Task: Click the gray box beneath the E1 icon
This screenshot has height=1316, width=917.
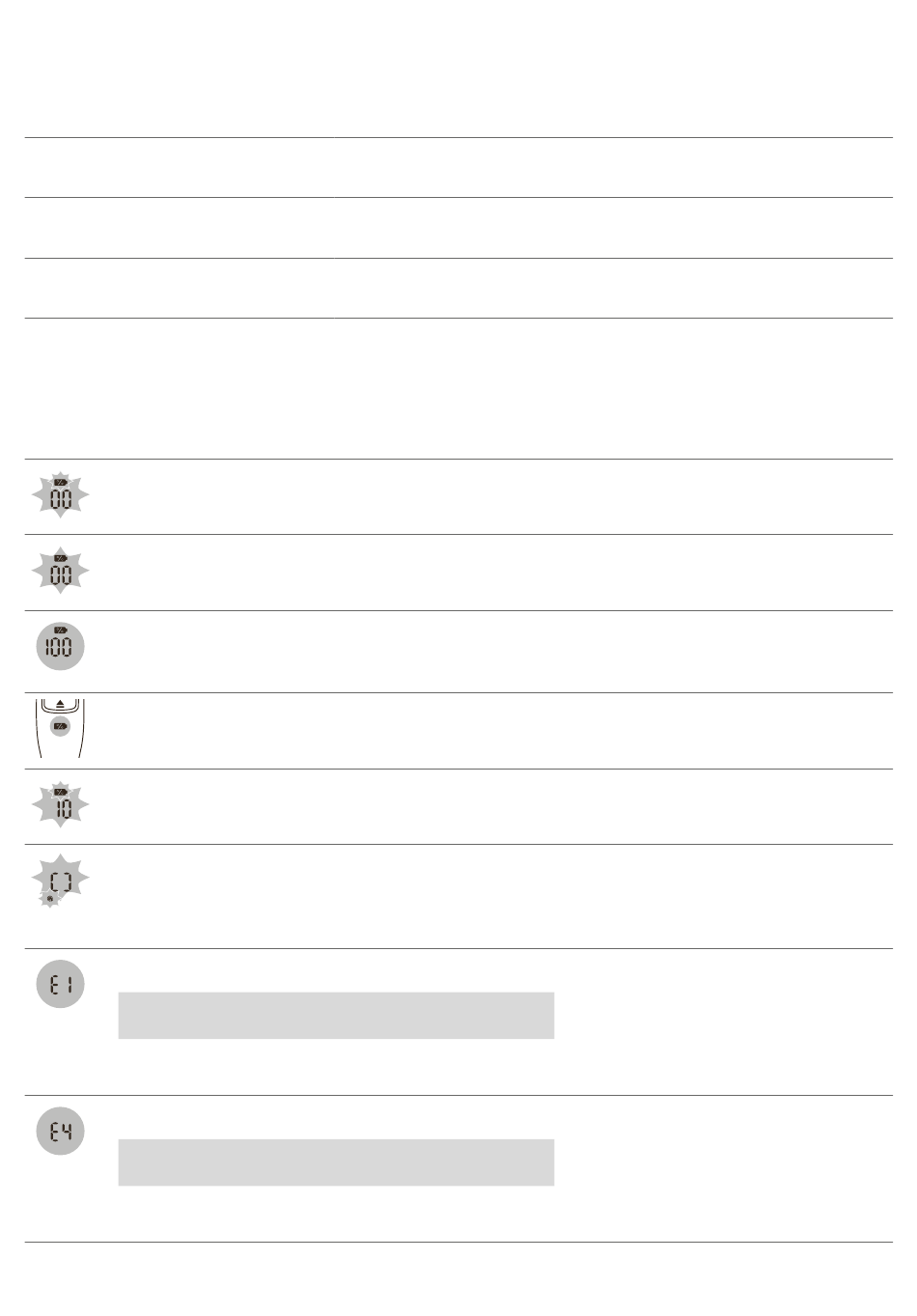Action: [x=336, y=1016]
